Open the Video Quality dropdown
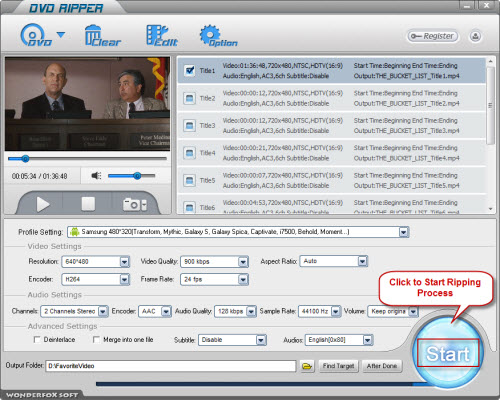Image resolution: width=500 pixels, height=400 pixels. tap(243, 262)
